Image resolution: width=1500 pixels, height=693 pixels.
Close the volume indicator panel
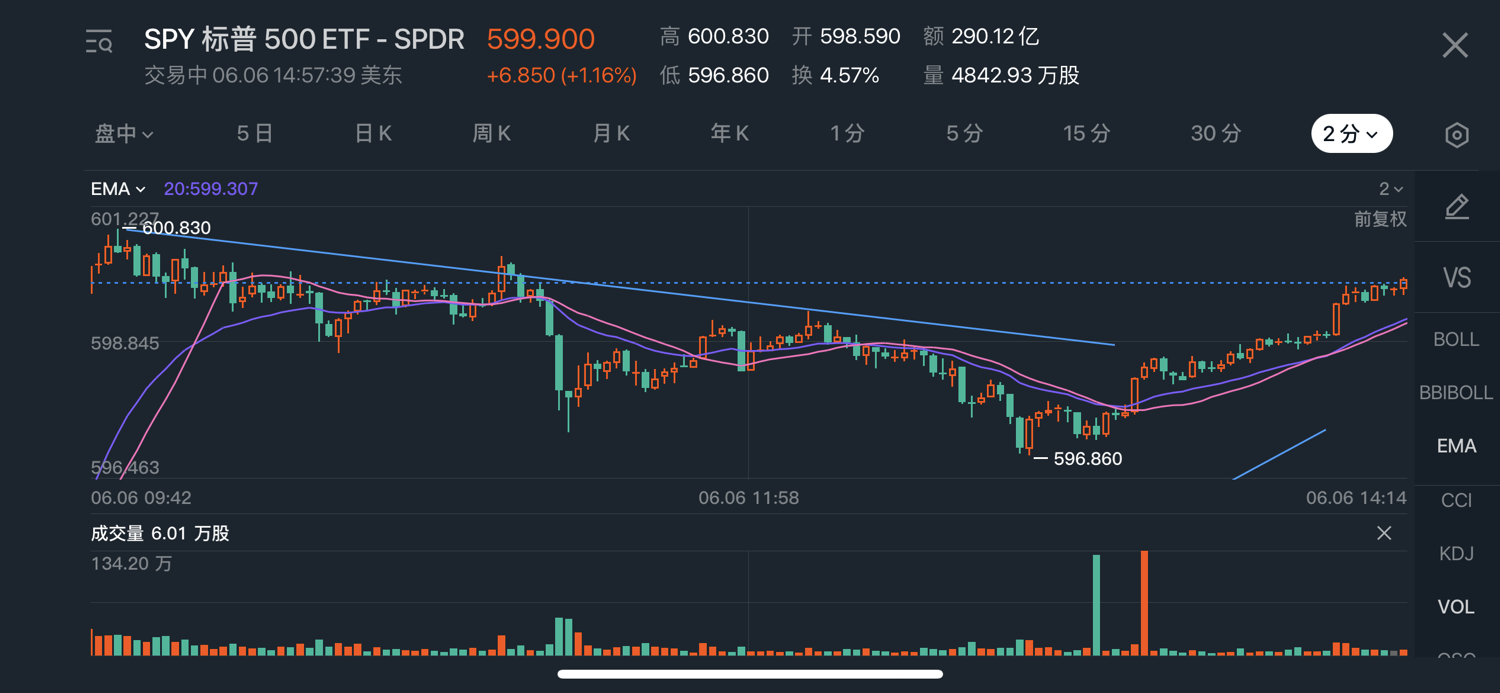pyautogui.click(x=1384, y=533)
